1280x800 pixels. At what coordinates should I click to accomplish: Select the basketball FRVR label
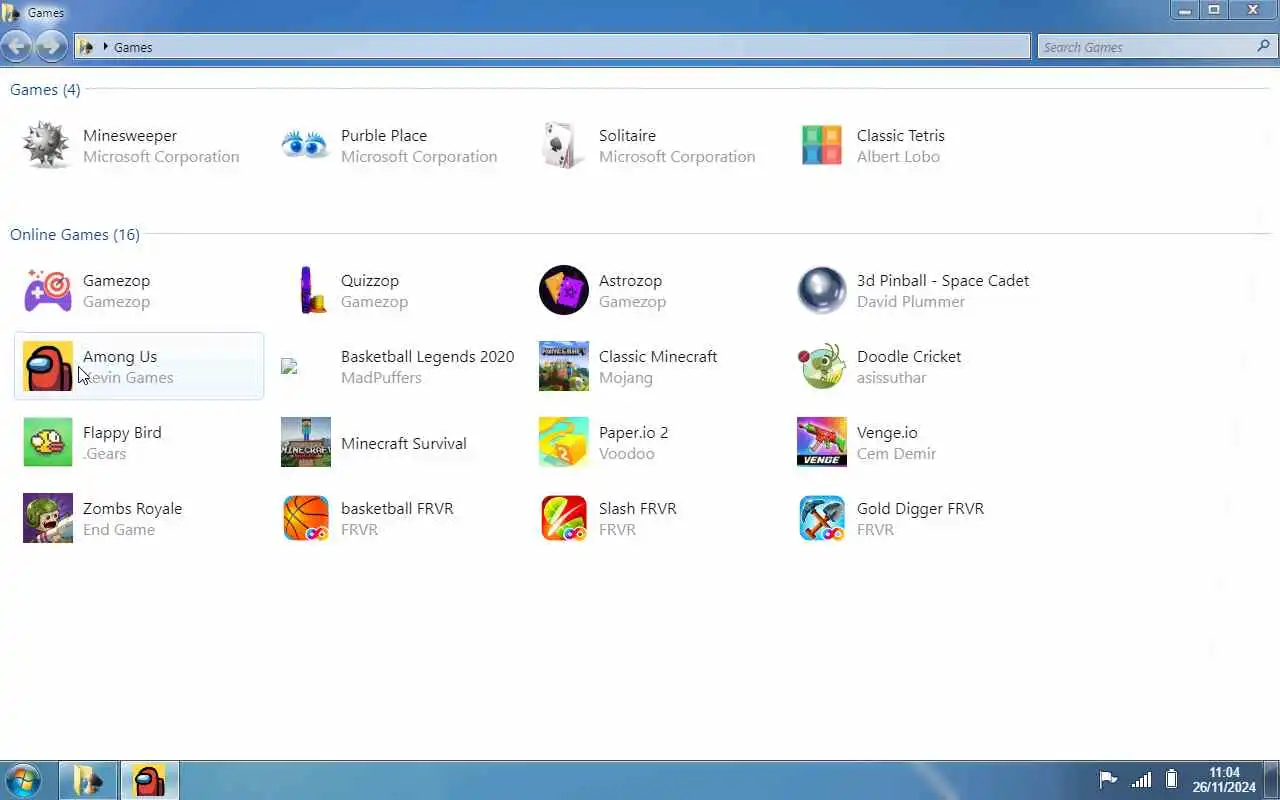pyautogui.click(x=397, y=508)
